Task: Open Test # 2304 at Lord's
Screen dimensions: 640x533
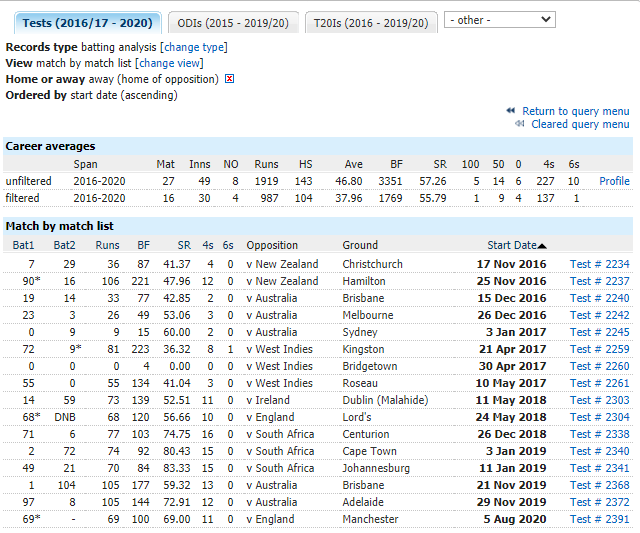Action: coord(600,417)
